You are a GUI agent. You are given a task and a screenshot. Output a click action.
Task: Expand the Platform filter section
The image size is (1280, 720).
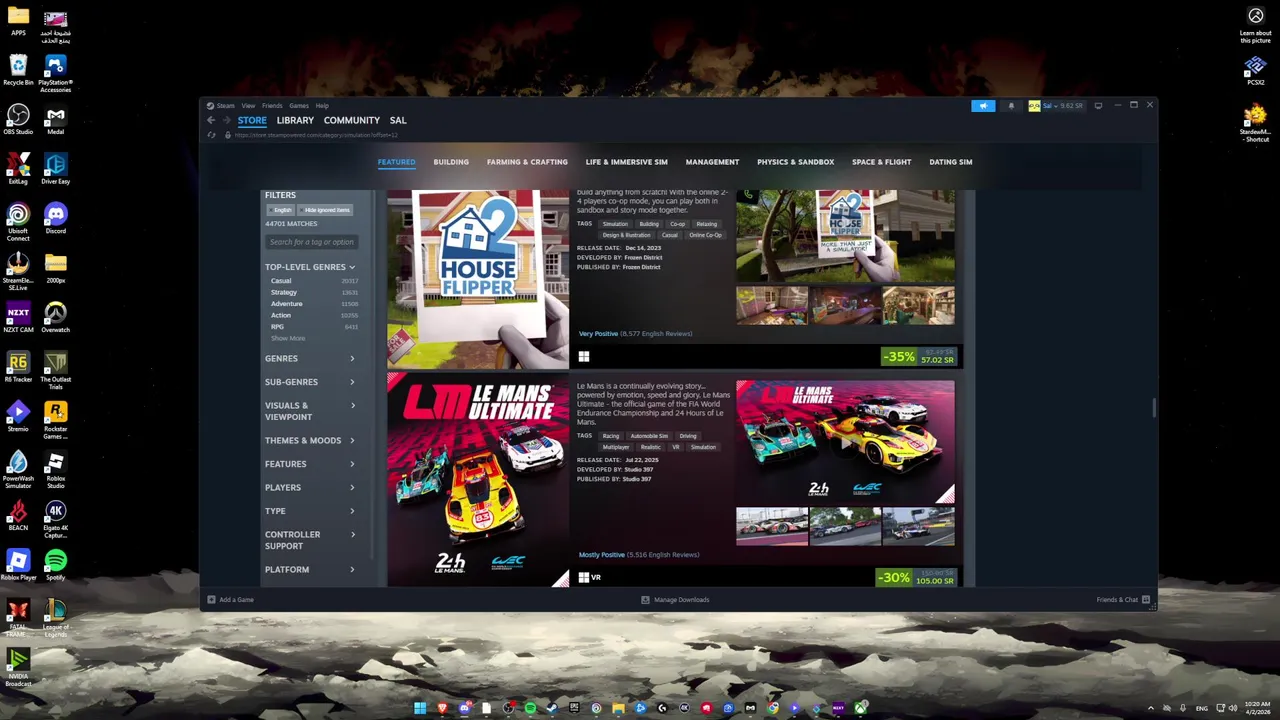click(310, 569)
